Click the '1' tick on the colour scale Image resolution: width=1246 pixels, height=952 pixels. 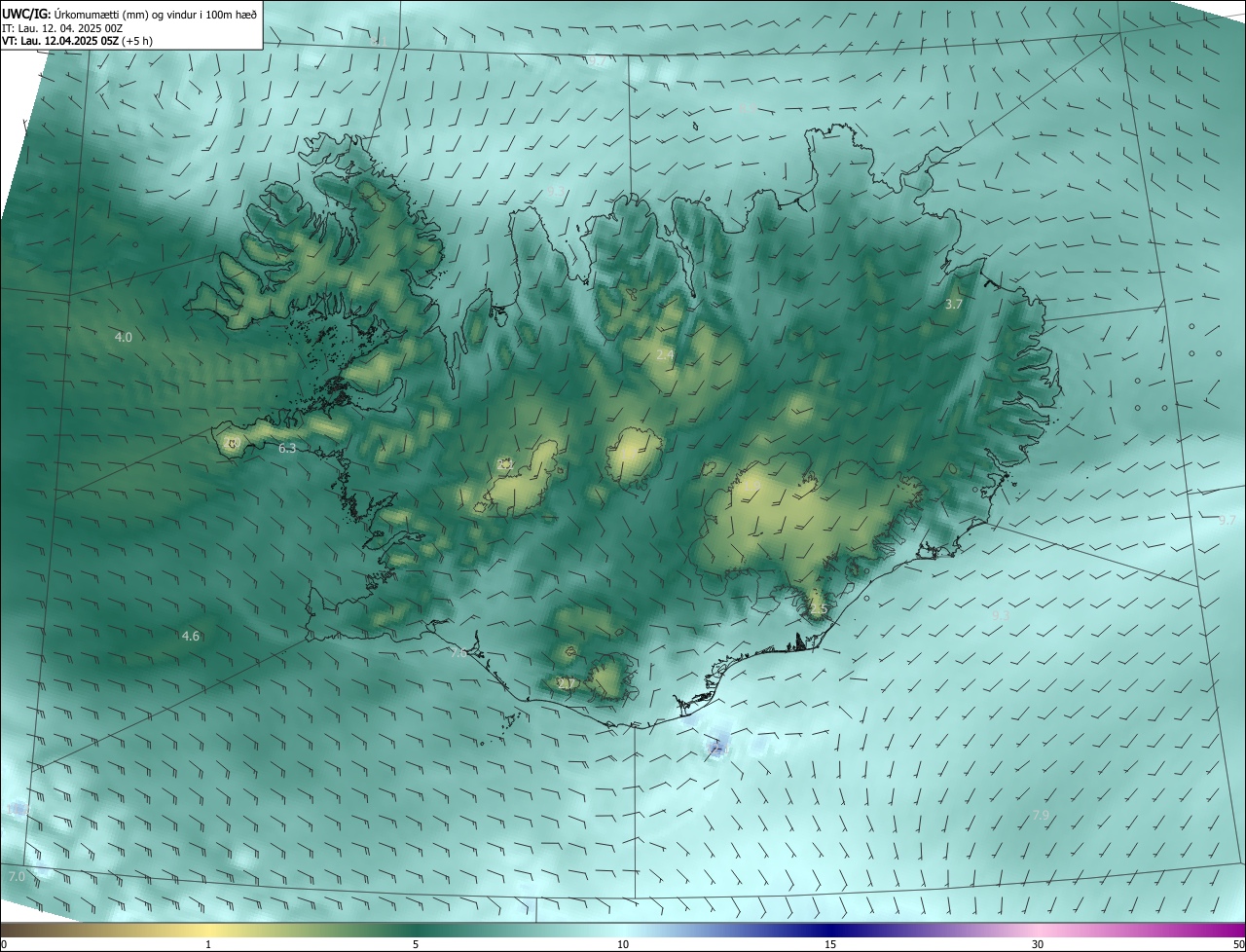pyautogui.click(x=208, y=945)
